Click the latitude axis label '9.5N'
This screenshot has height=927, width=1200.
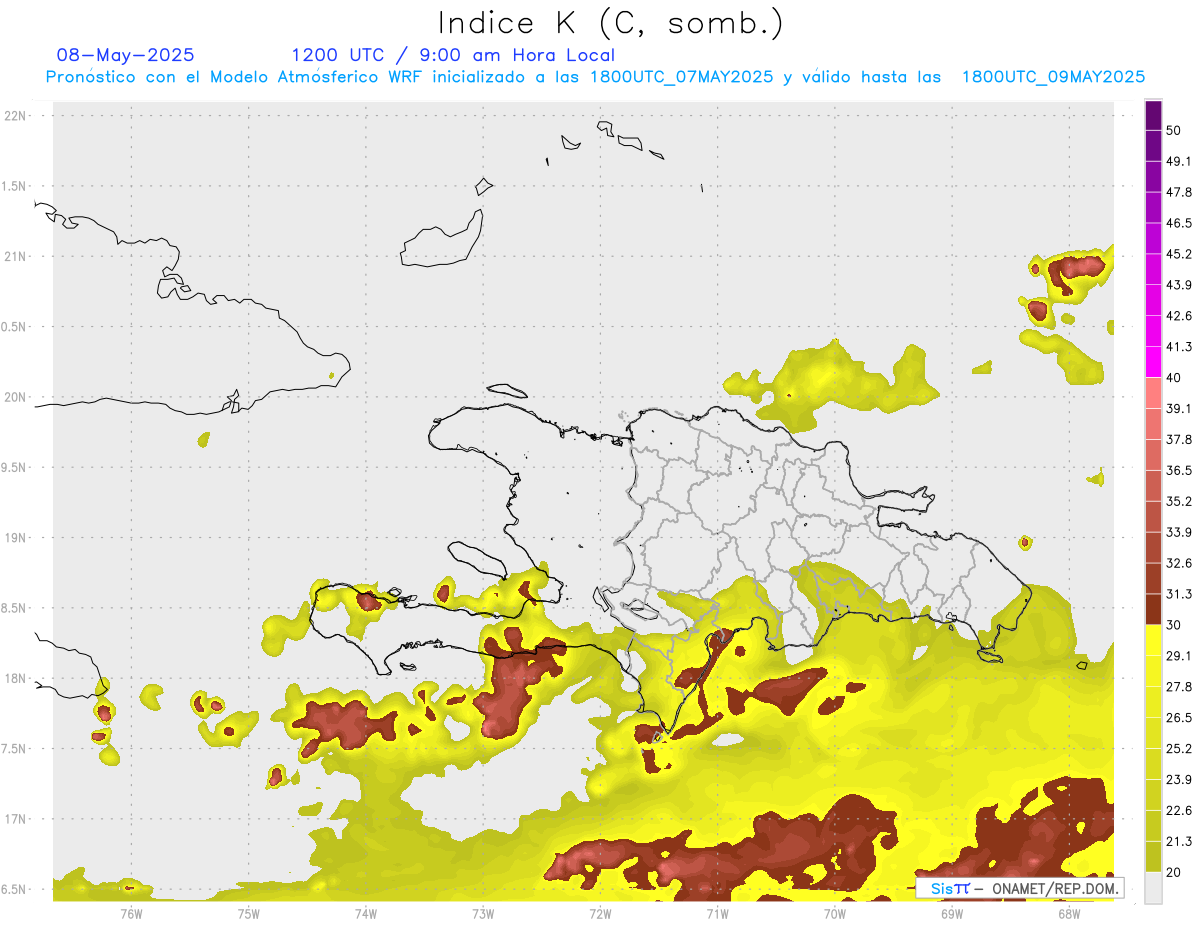[x=15, y=468]
